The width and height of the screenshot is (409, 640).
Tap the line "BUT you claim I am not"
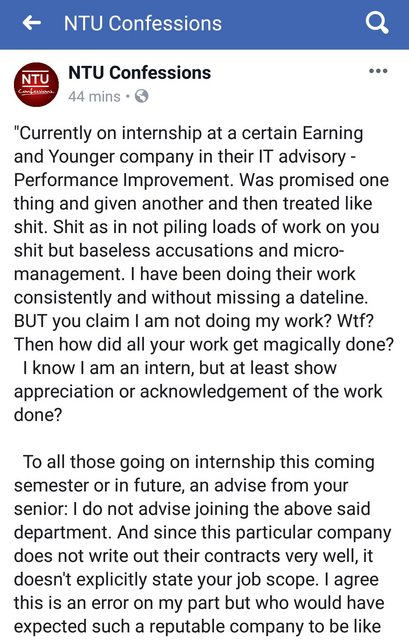click(x=193, y=321)
